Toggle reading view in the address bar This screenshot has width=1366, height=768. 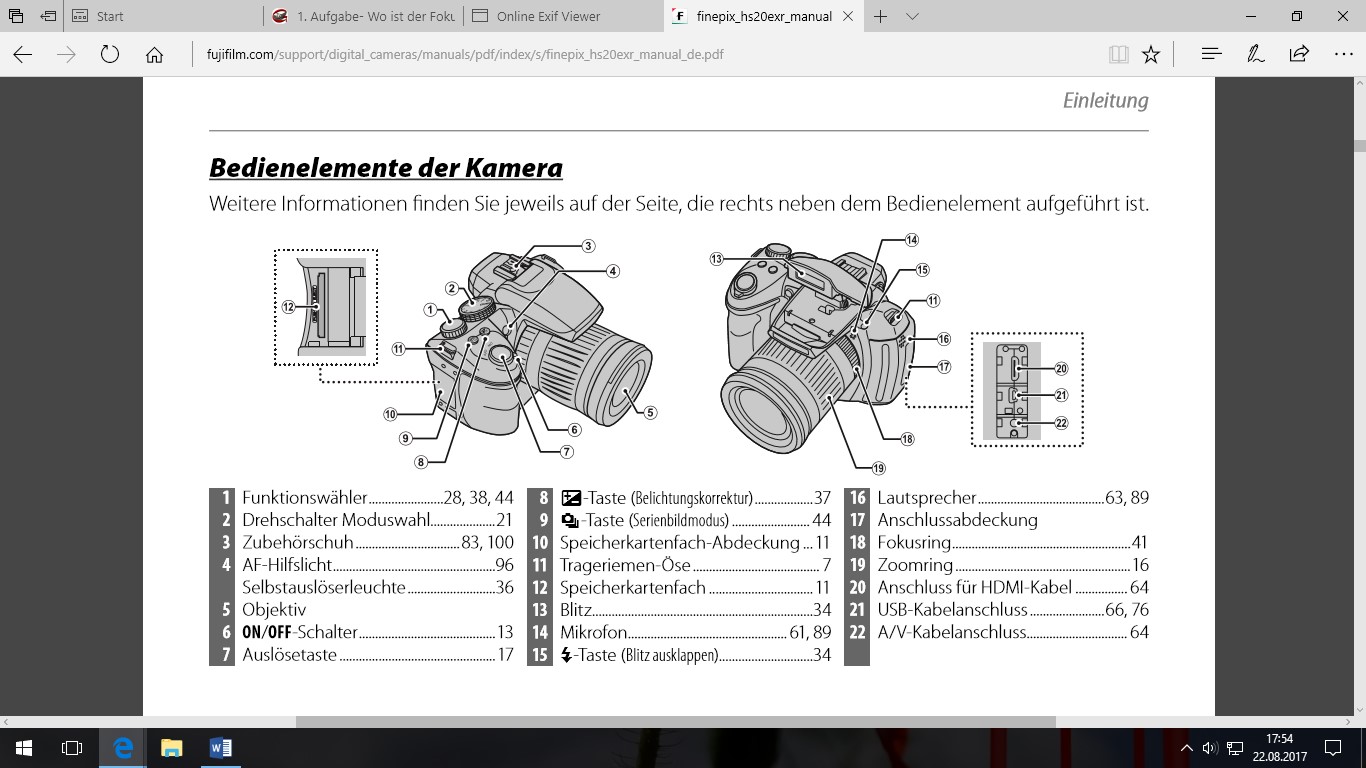pos(1118,54)
